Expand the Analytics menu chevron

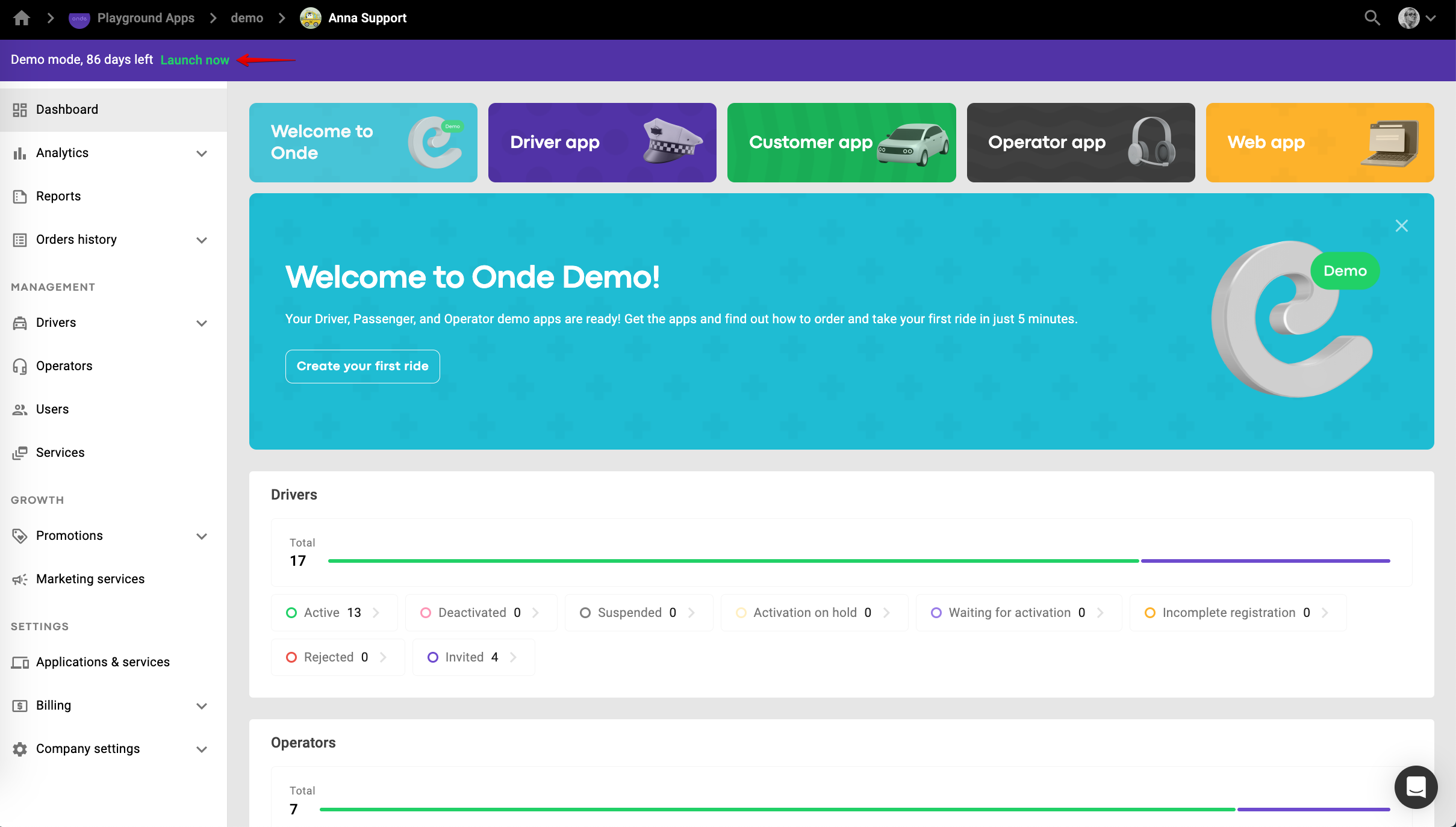[202, 153]
